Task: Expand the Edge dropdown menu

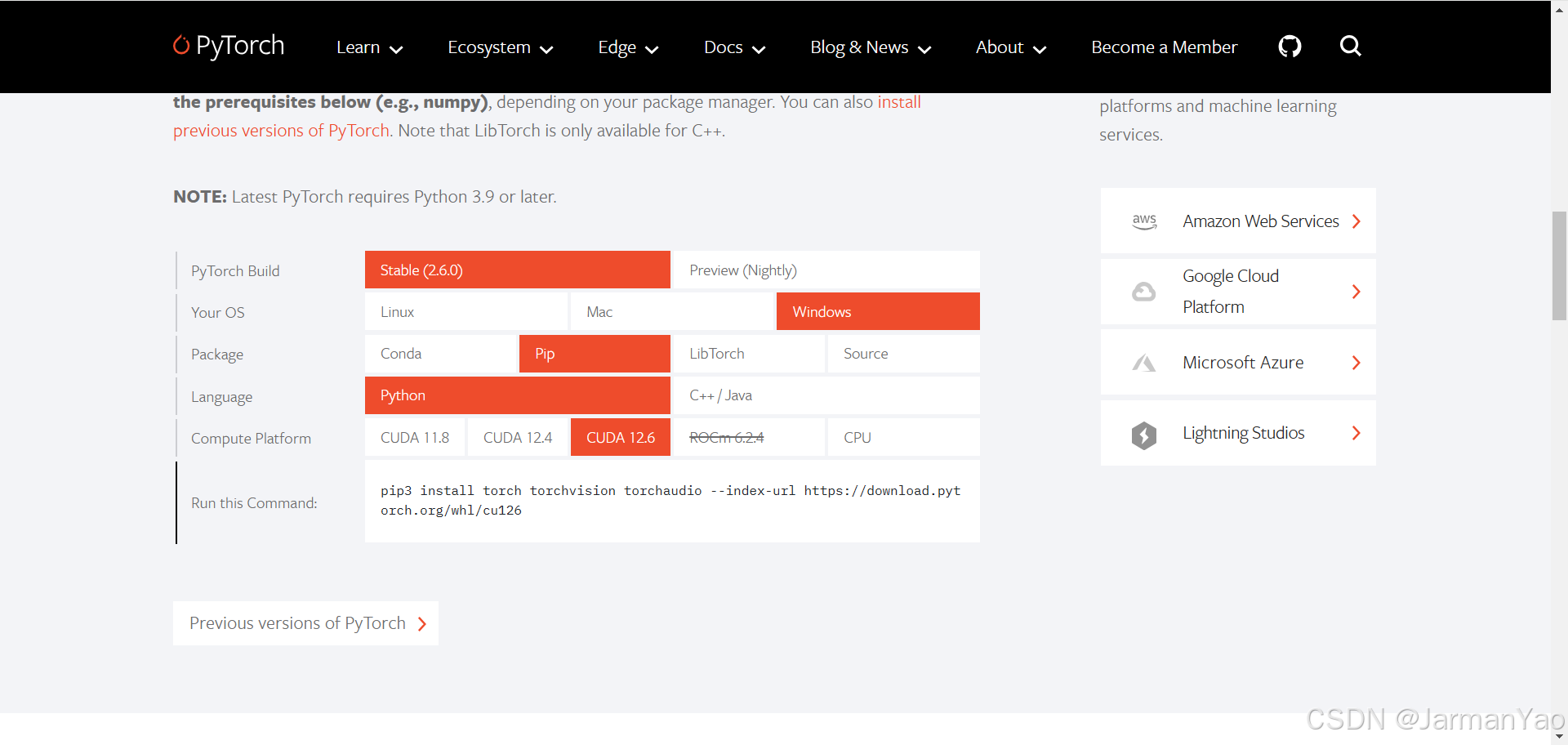Action: point(627,47)
